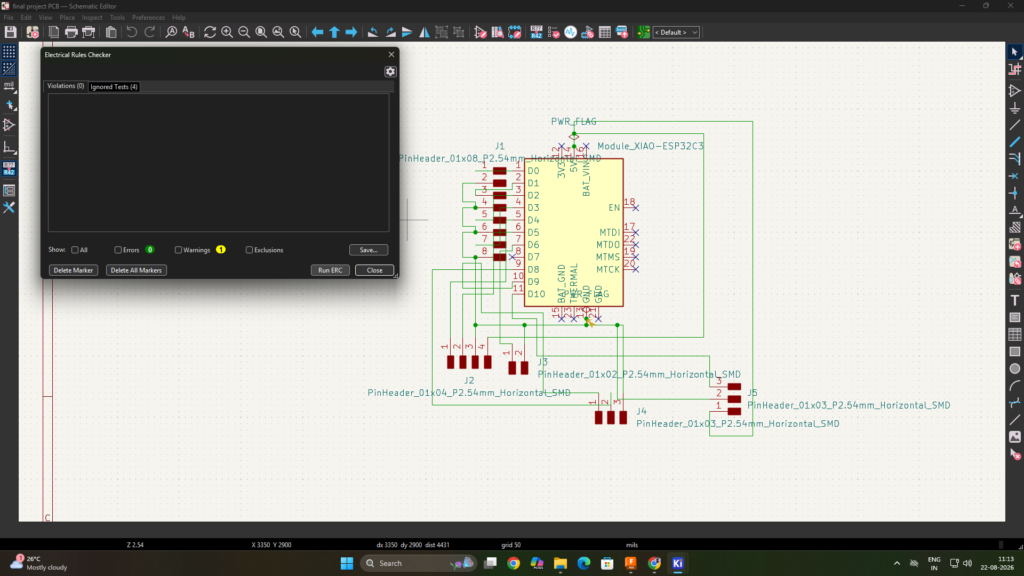This screenshot has width=1024, height=576.
Task: Toggle grid overrides in left toolbar
Action: click(x=9, y=69)
